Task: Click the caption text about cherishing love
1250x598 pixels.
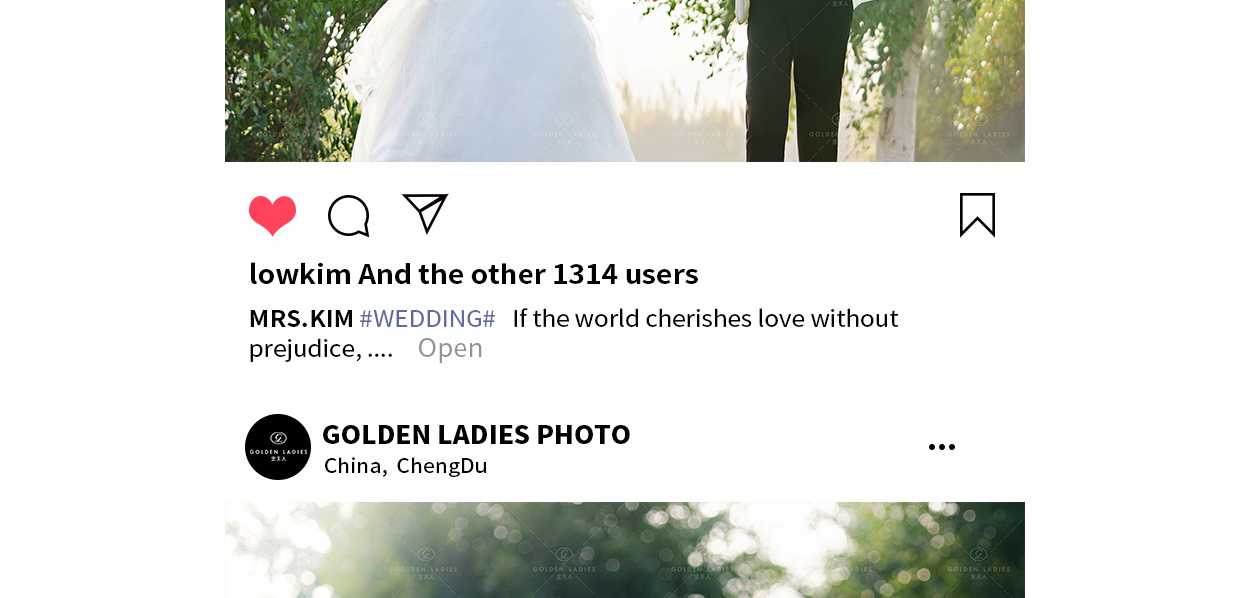Action: [x=705, y=318]
